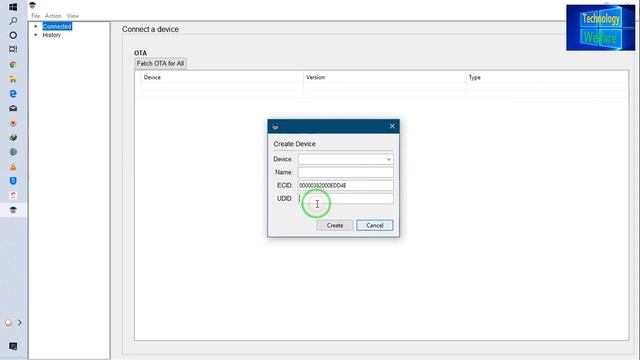Click the blue shield taskbar icon
640x360 pixels.
tap(13, 181)
